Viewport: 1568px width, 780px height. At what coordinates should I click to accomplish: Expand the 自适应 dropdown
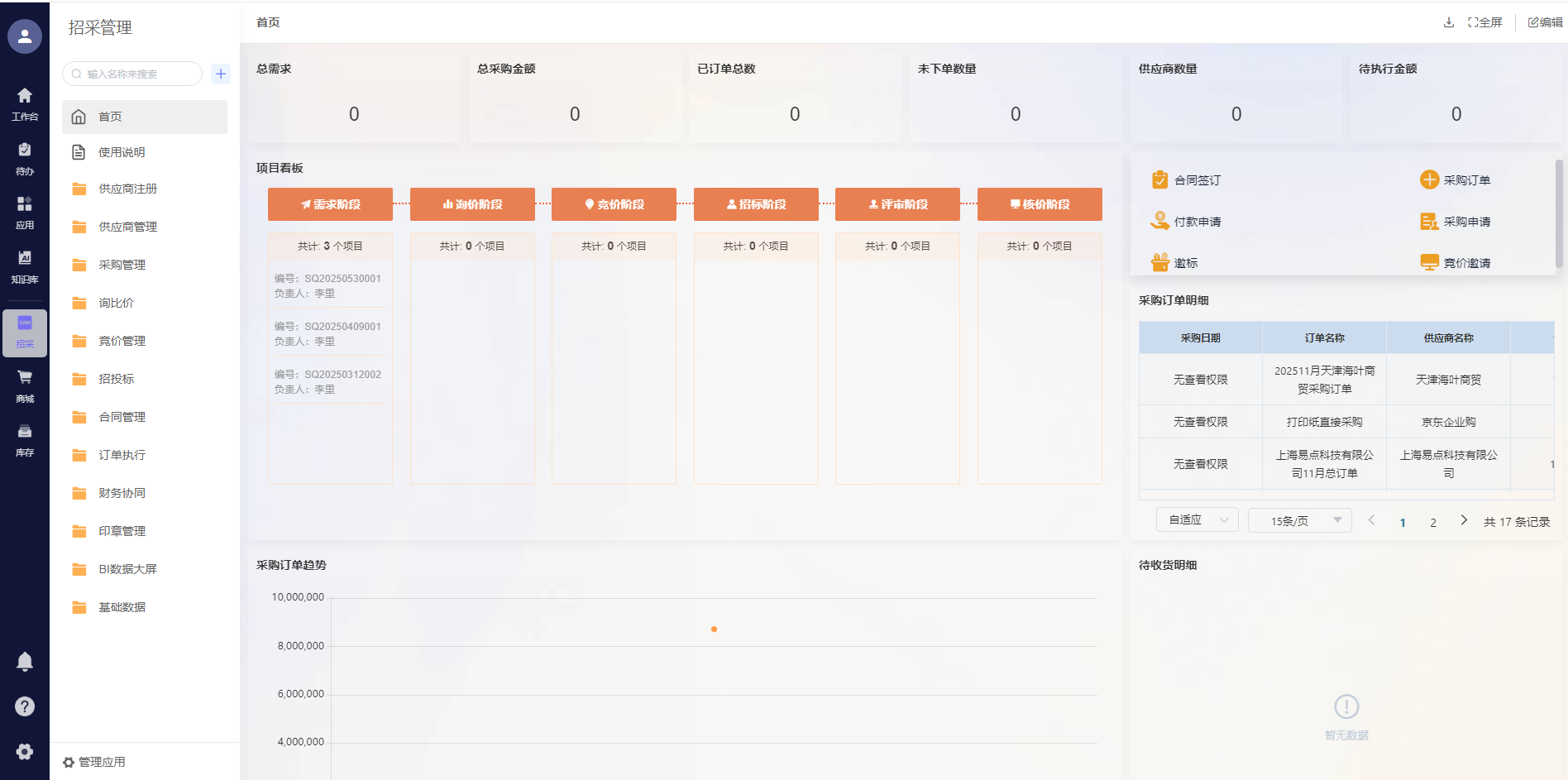(1197, 520)
